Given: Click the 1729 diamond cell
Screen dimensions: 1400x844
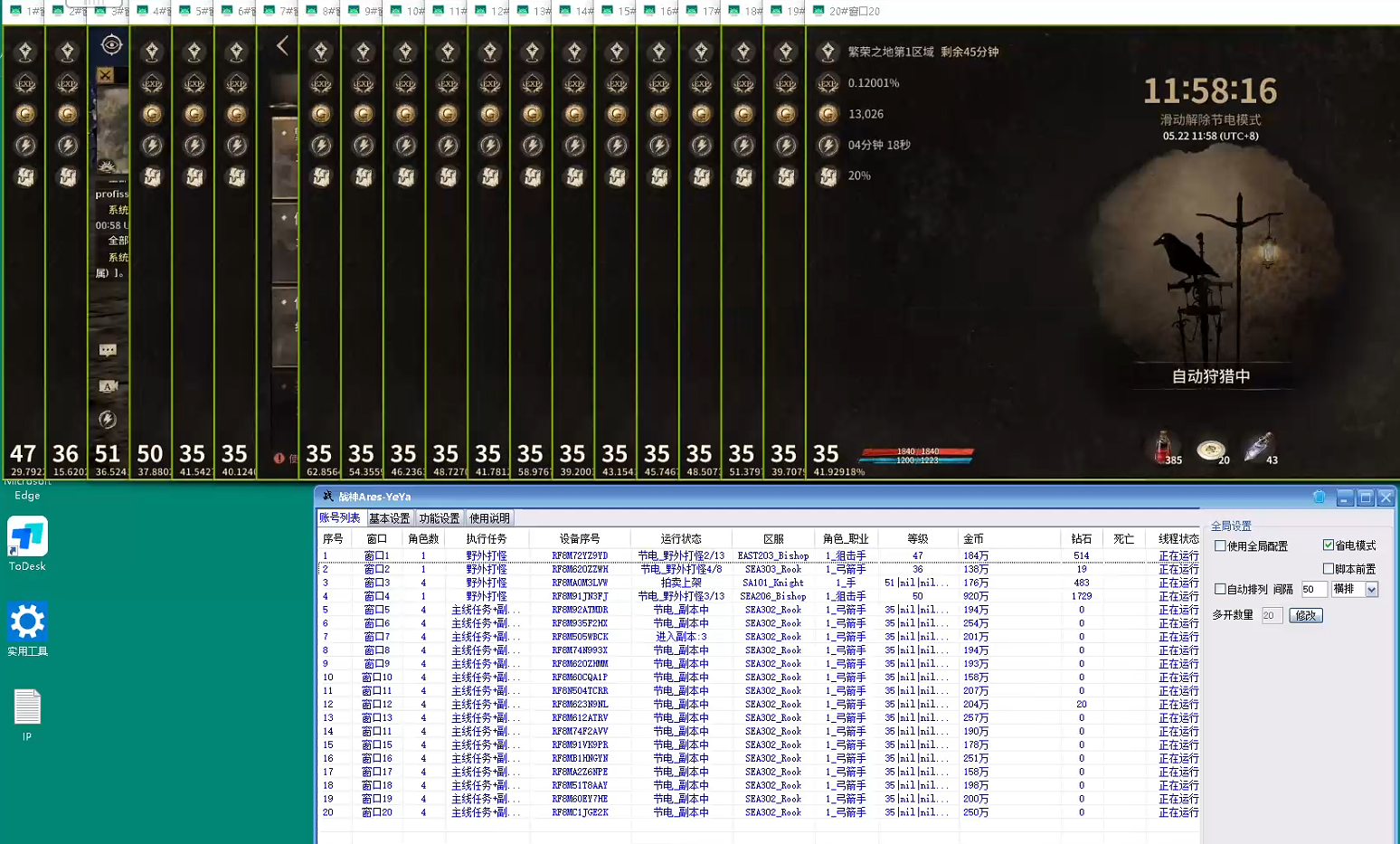Looking at the screenshot, I should pos(1082,596).
